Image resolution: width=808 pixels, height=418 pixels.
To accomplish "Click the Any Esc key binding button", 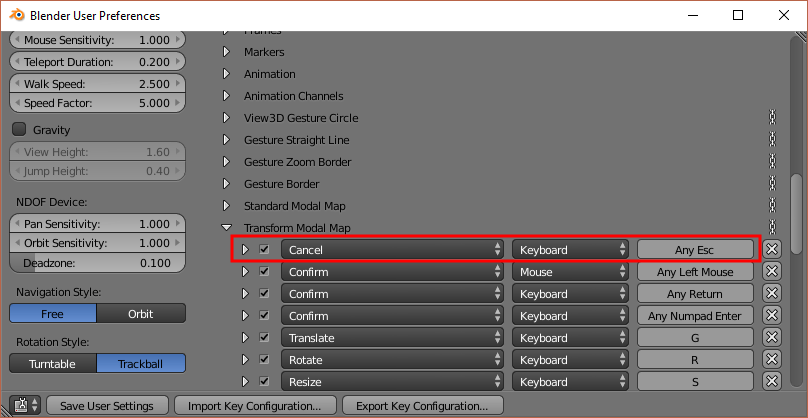I will (x=695, y=249).
